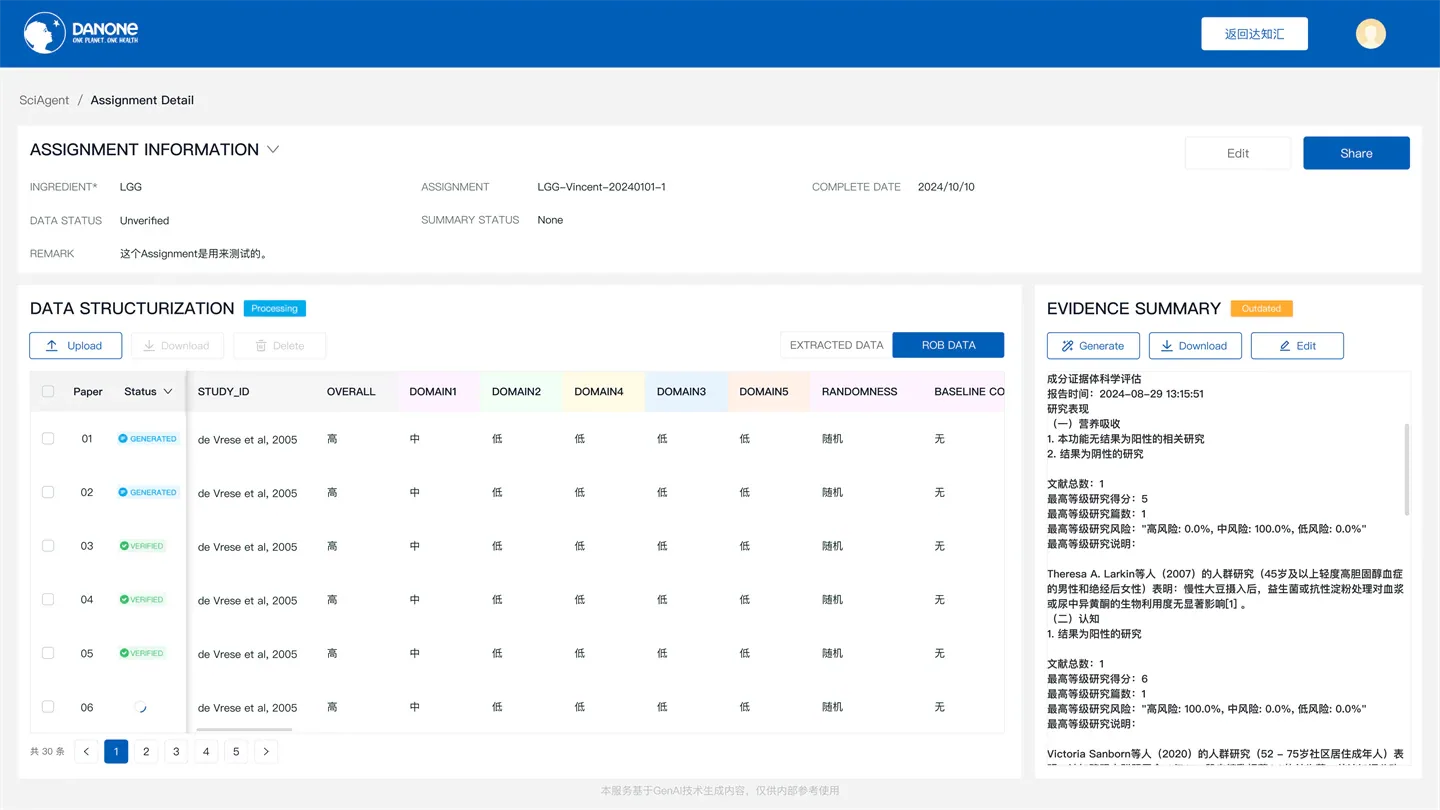1440x810 pixels.
Task: Click the DOMAIN1 column header
Action: [433, 391]
